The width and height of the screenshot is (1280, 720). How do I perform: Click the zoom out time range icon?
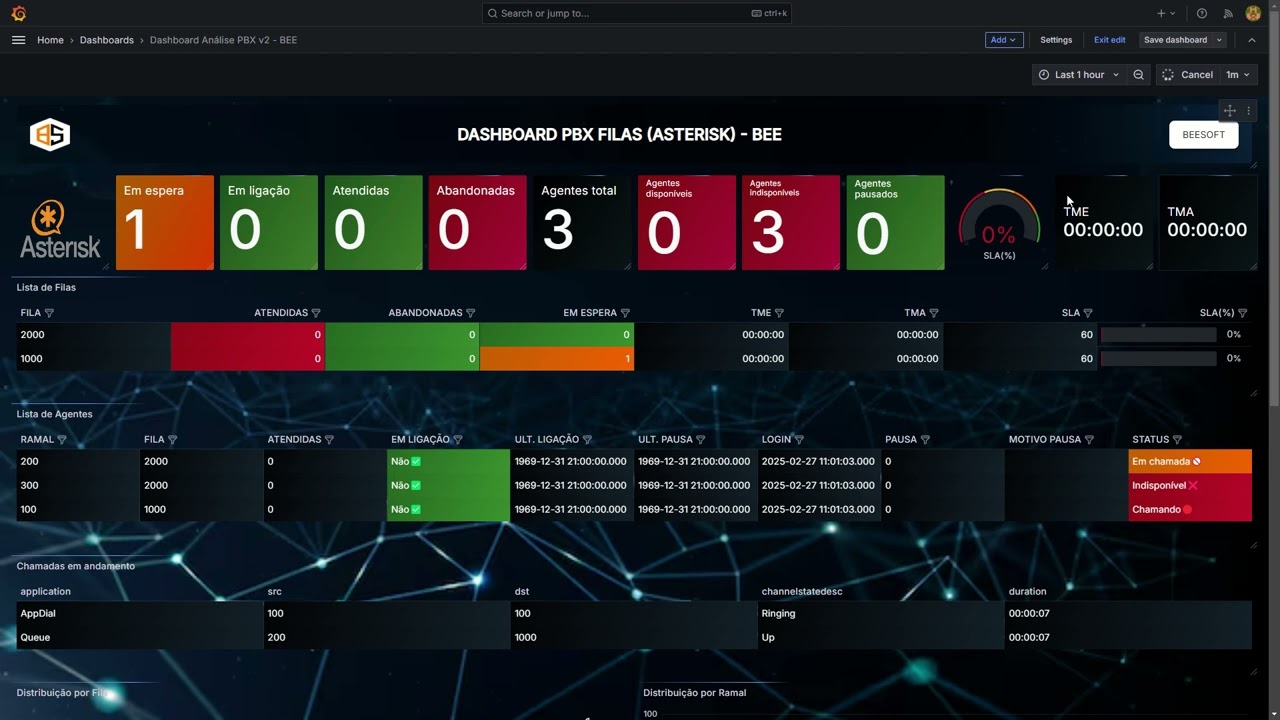pyautogui.click(x=1138, y=75)
